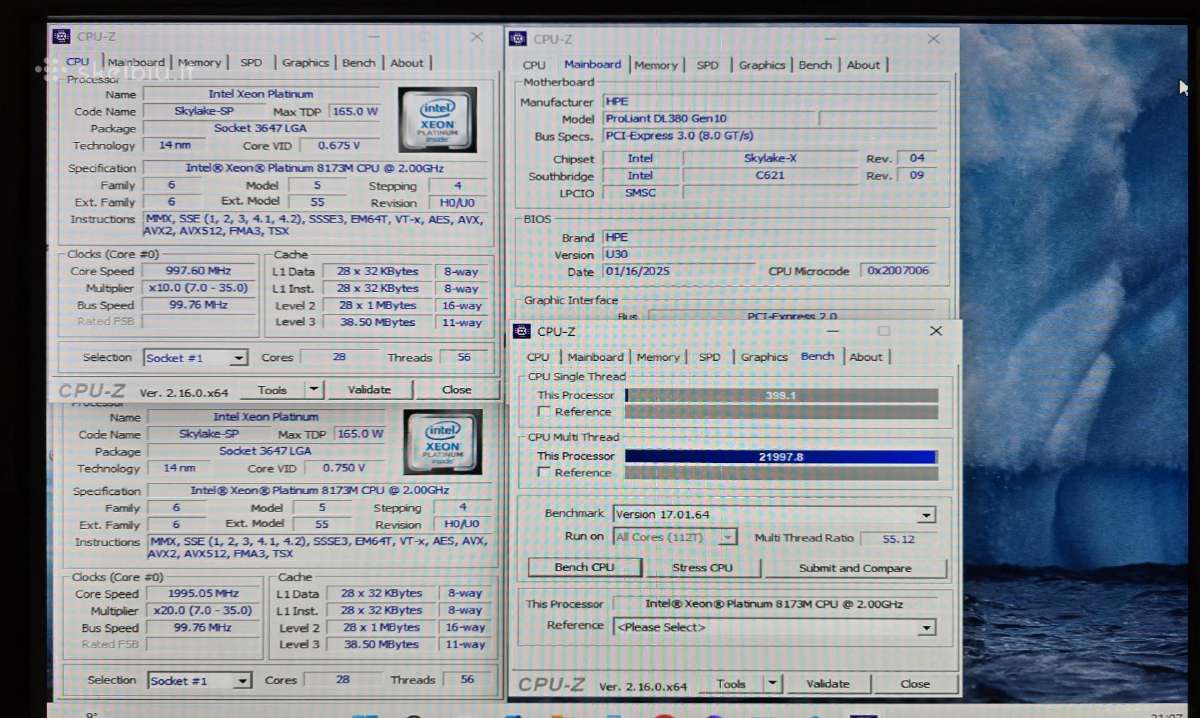Click CPU-Z title icon of topmost CPU window

tap(61, 36)
